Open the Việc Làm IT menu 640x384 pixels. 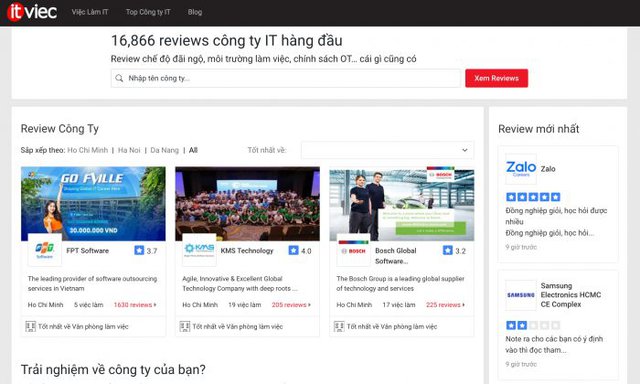click(x=90, y=12)
